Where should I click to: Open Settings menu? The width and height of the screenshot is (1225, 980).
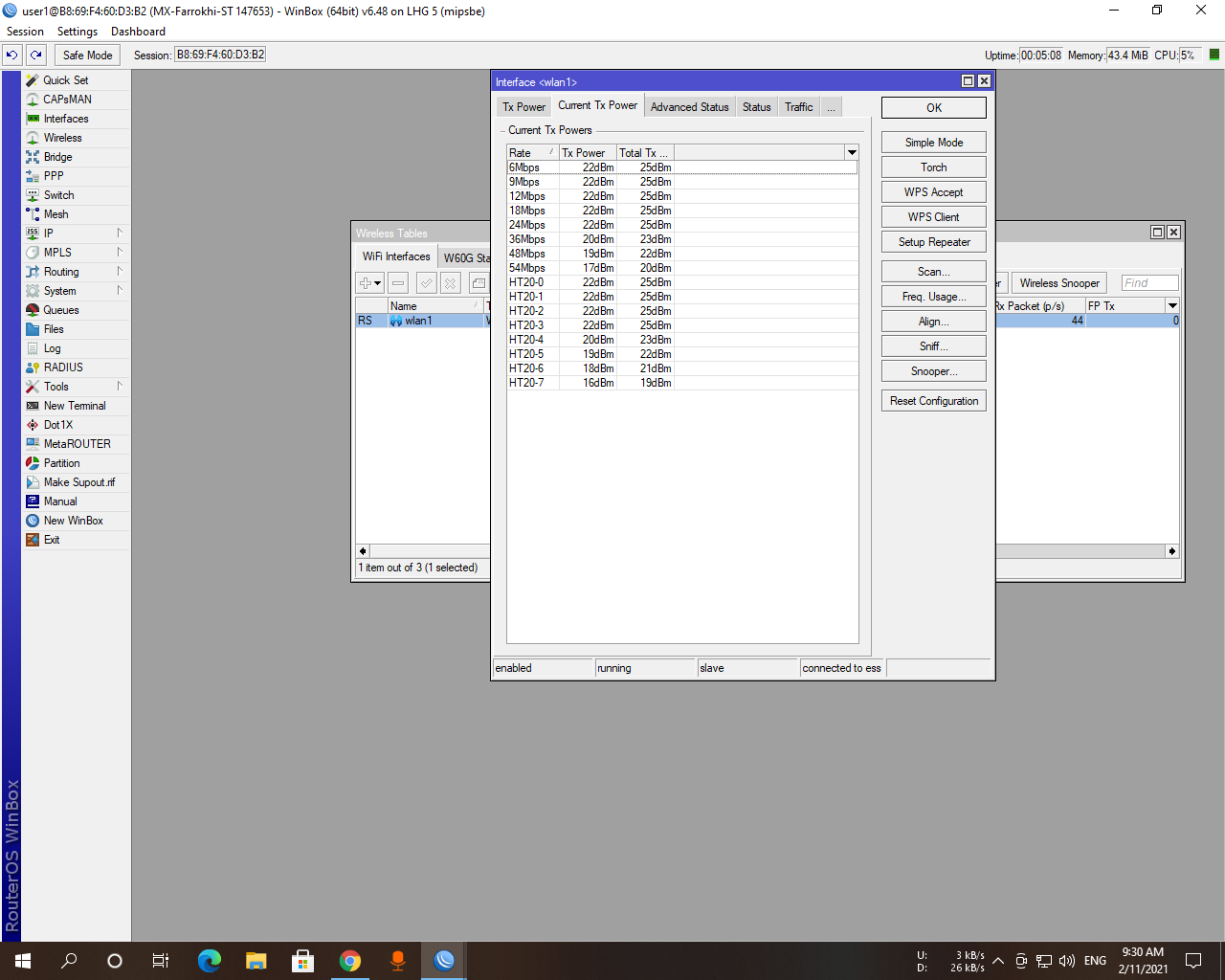(78, 32)
